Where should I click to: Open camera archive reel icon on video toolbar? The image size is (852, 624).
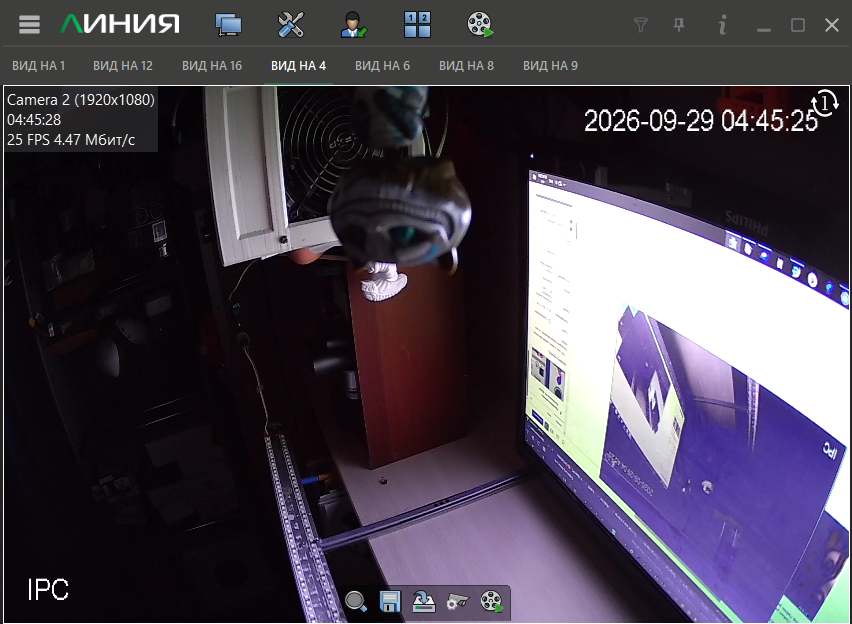tap(492, 602)
